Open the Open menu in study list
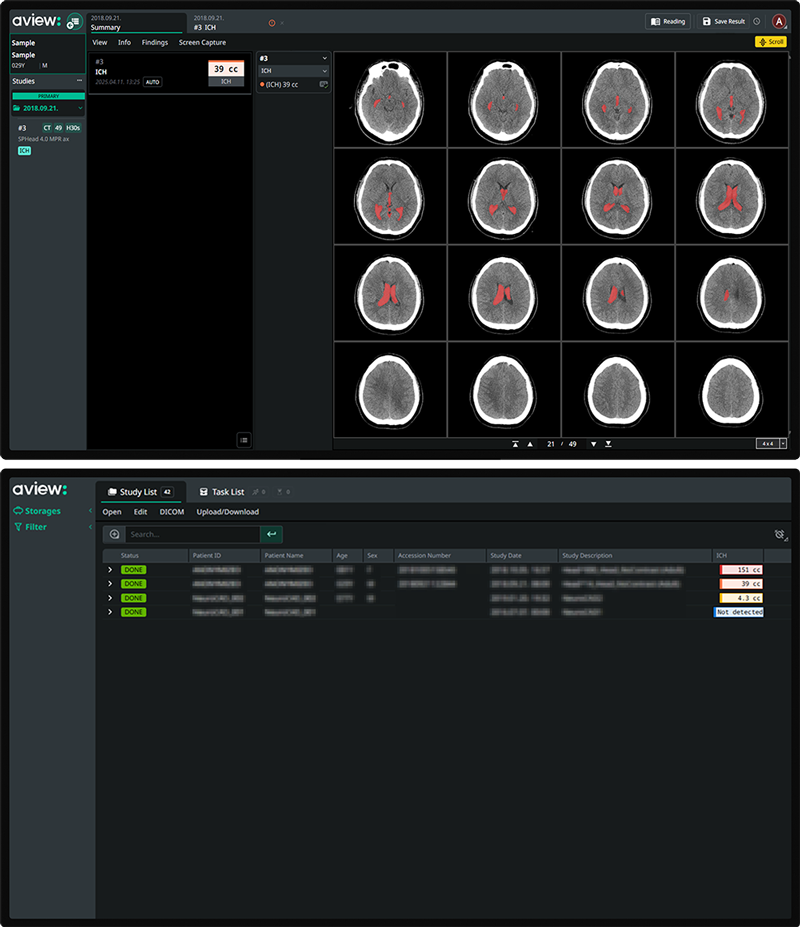This screenshot has height=927, width=800. [112, 512]
